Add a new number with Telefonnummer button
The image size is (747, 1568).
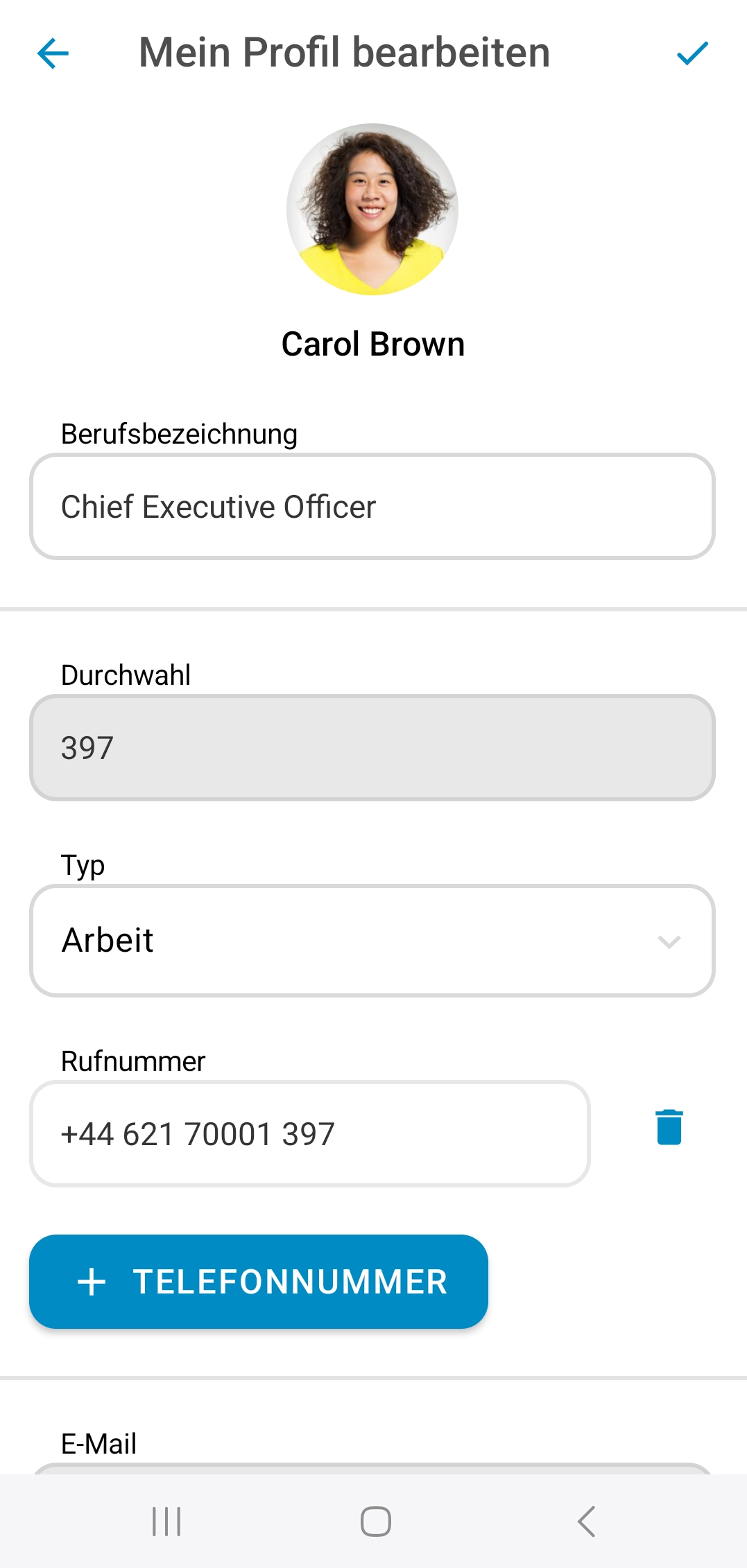point(259,1282)
